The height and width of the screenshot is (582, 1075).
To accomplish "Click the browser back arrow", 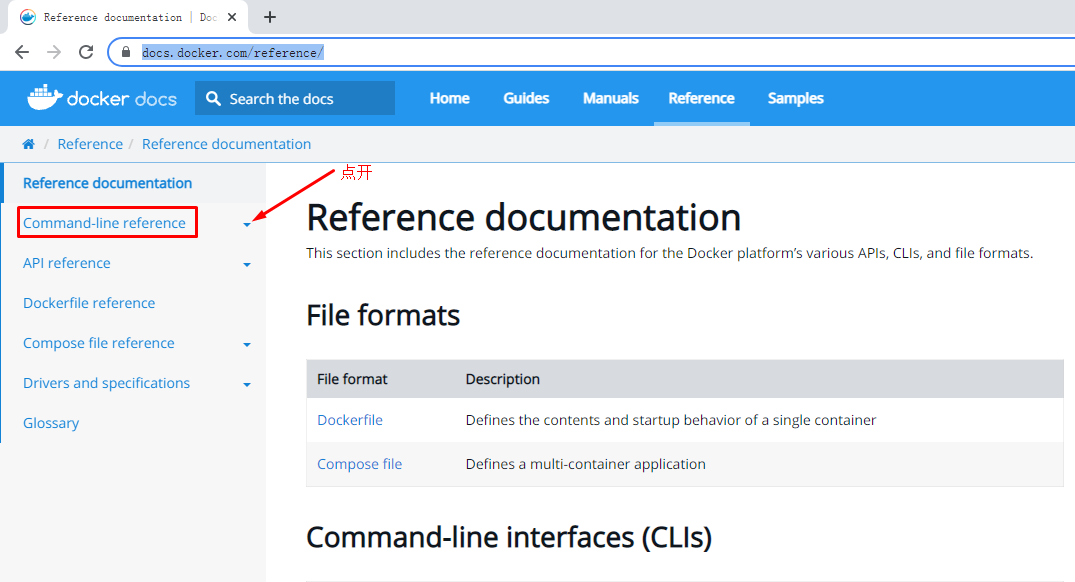I will coord(22,52).
